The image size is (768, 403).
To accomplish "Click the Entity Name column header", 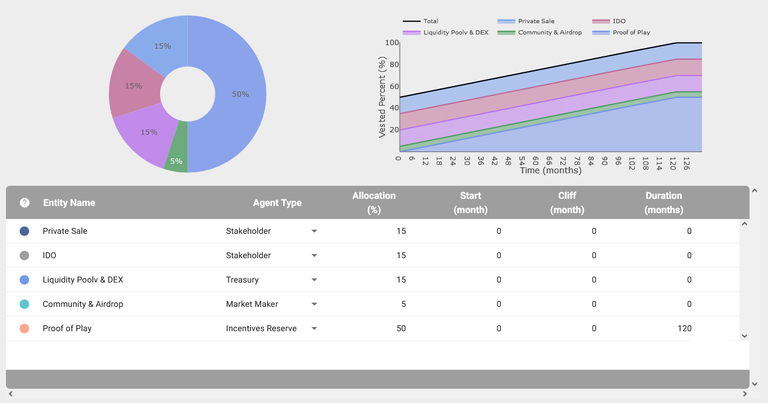I will pos(69,203).
